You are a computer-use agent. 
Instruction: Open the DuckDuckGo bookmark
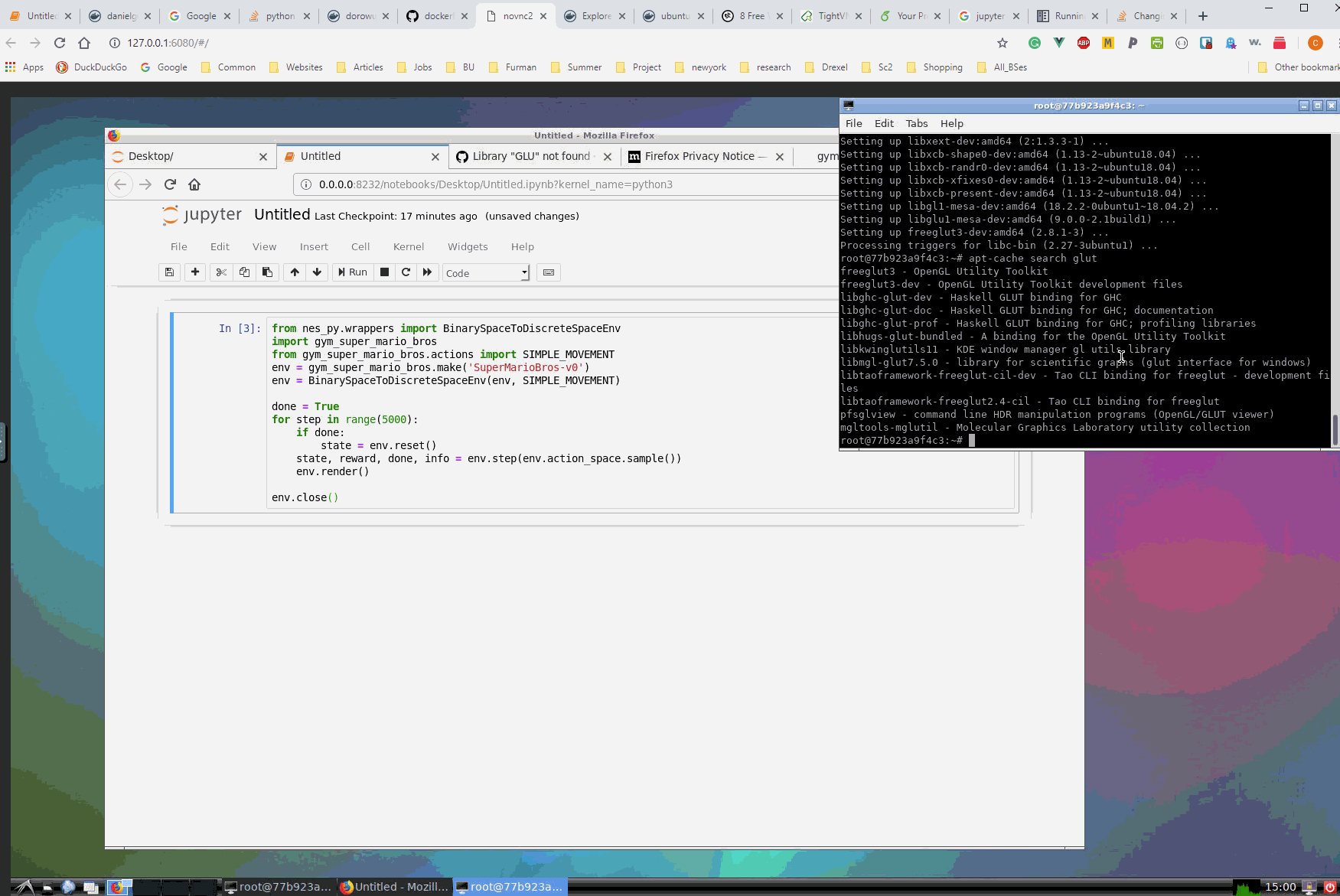[x=91, y=67]
